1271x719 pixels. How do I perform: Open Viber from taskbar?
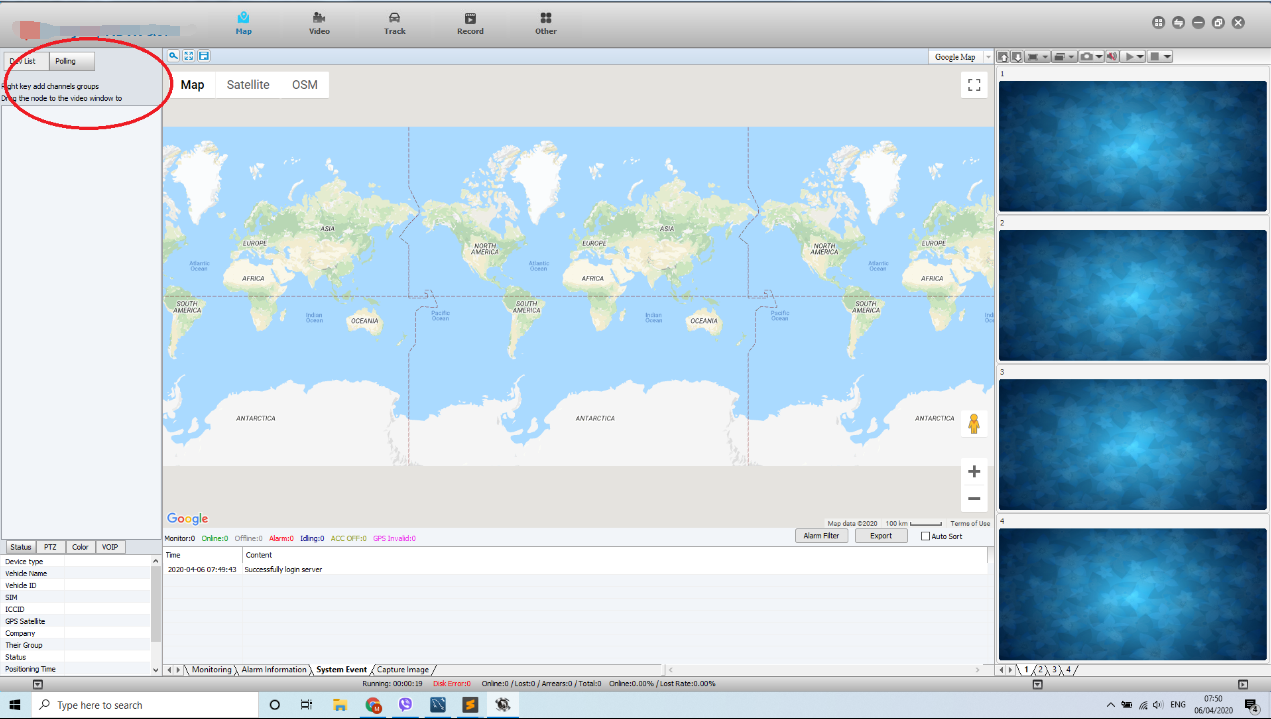pyautogui.click(x=405, y=705)
